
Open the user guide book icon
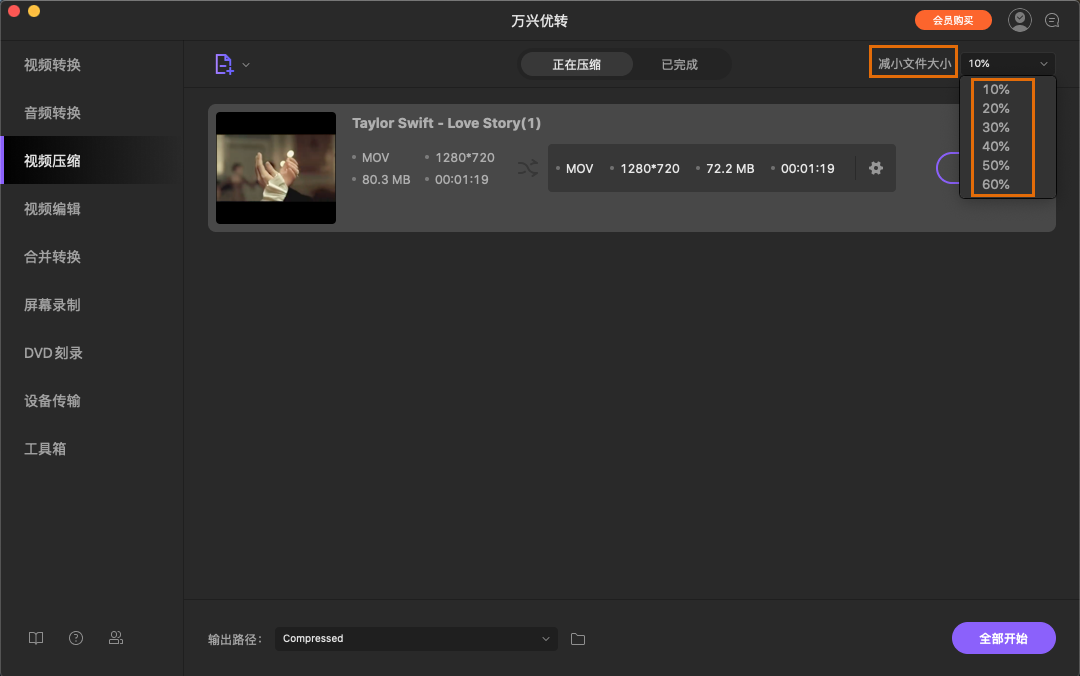point(36,638)
